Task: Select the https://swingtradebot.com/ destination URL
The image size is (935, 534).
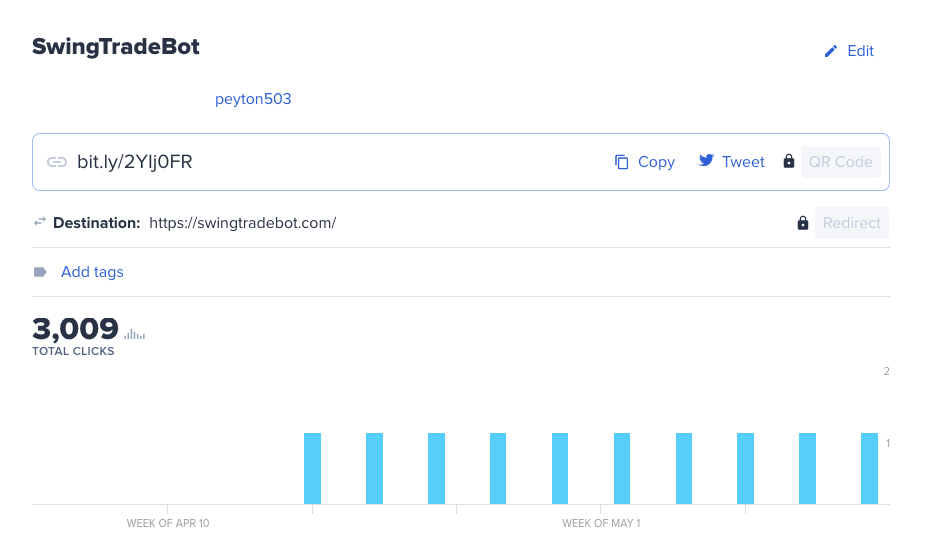Action: pyautogui.click(x=243, y=223)
